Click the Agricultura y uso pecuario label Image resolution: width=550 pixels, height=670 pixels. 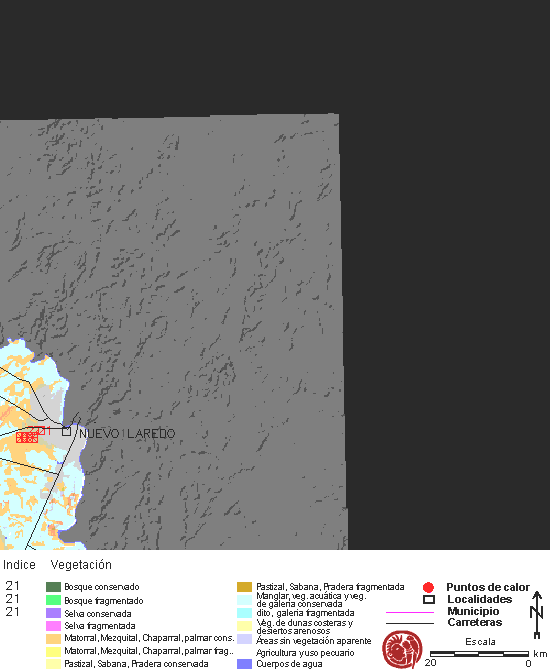point(305,653)
